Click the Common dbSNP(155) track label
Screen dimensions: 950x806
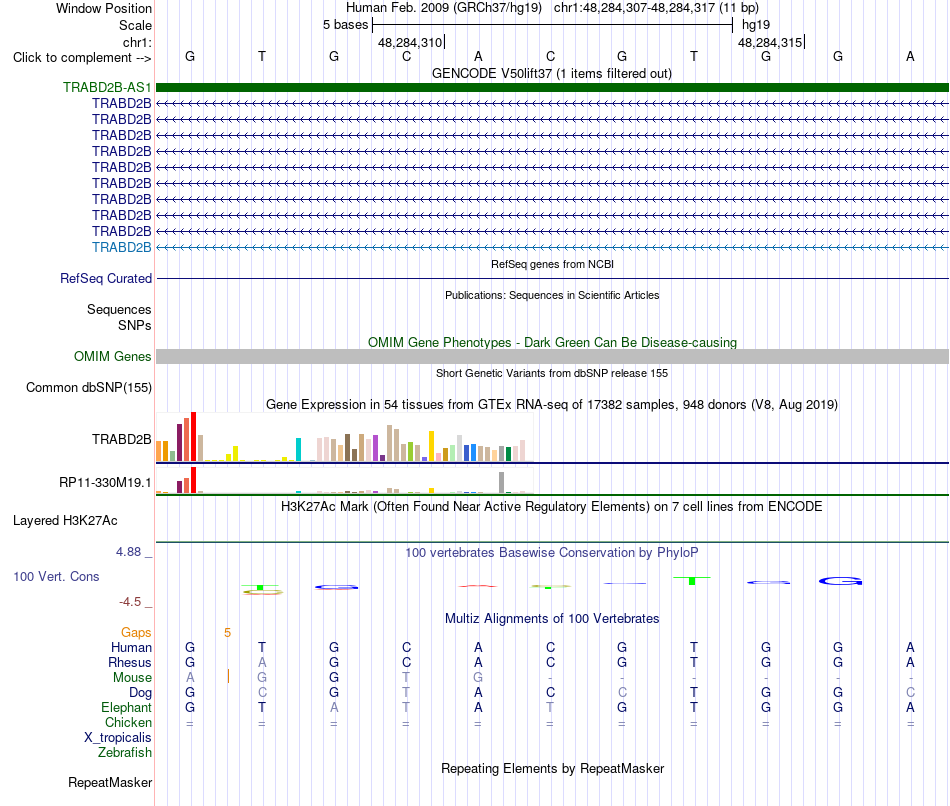click(88, 387)
